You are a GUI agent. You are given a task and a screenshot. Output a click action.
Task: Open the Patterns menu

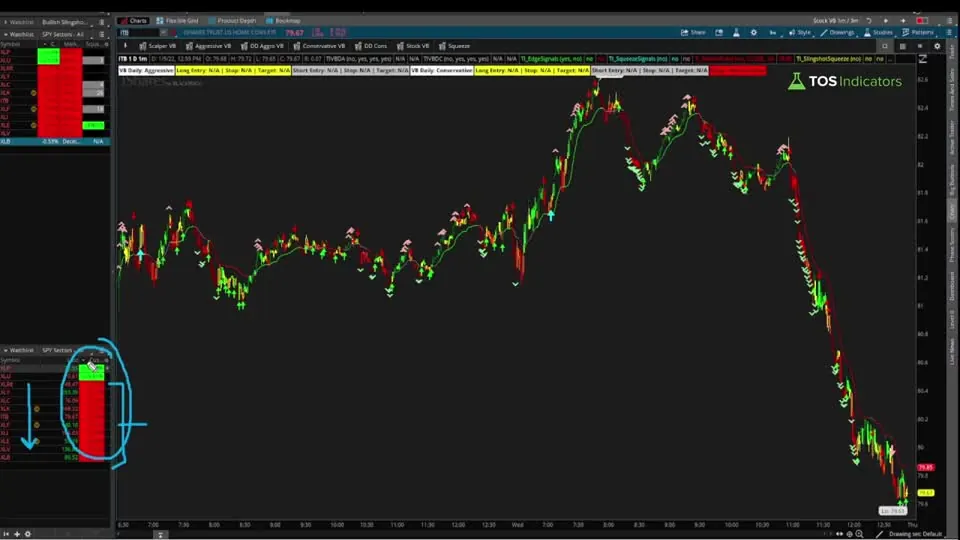918,32
